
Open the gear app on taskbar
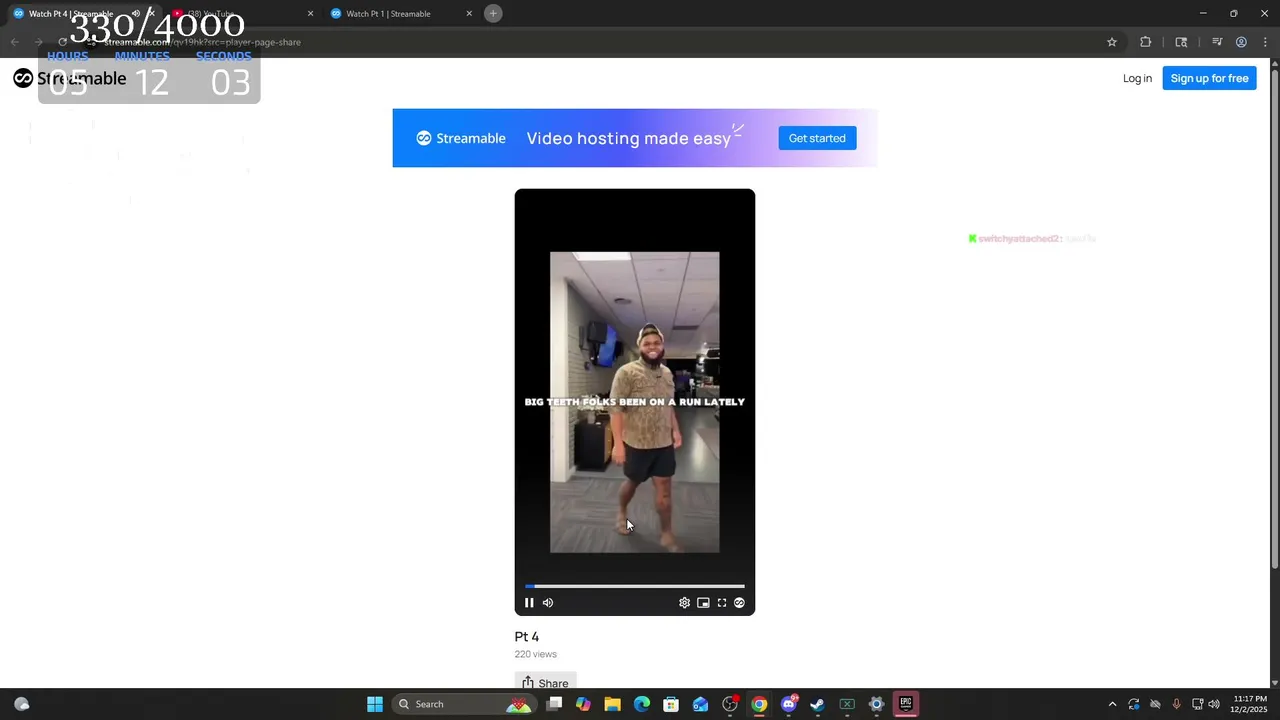pyautogui.click(x=876, y=704)
